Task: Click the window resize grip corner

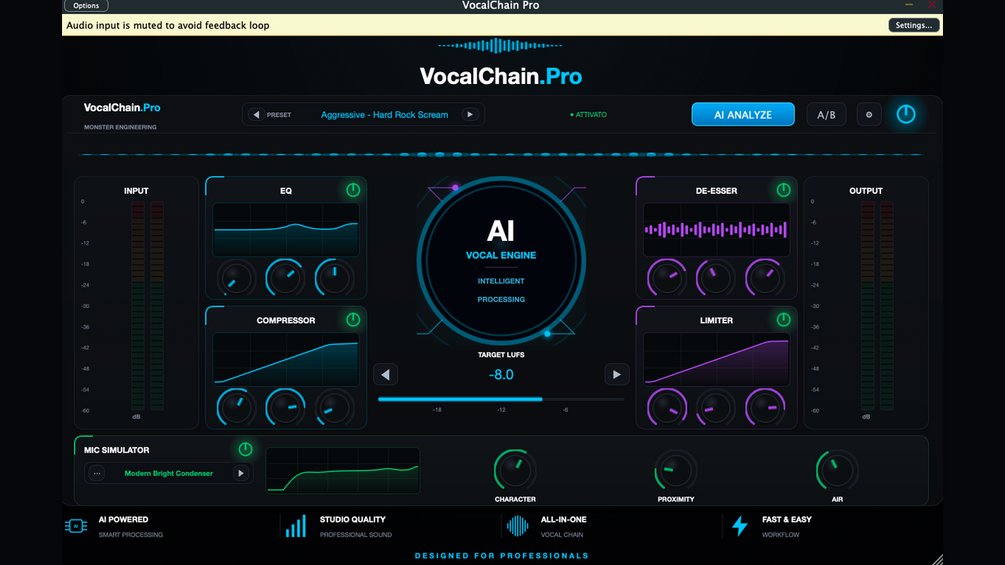Action: pos(937,559)
